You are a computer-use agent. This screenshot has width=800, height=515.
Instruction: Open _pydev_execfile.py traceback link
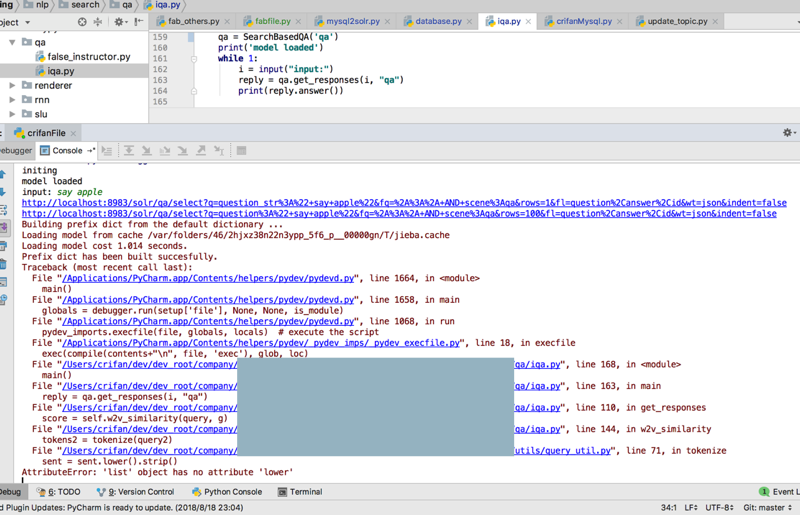pos(261,343)
